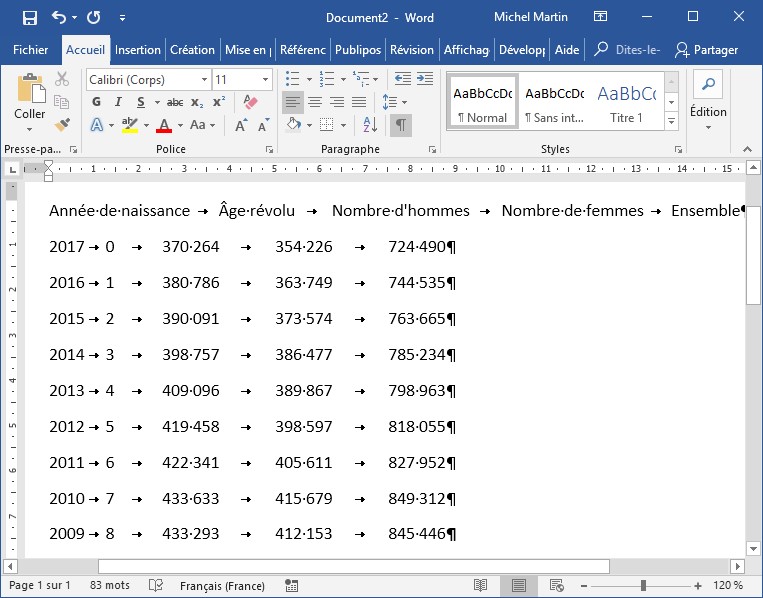Click Français (France) language in status bar
This screenshot has height=598, width=763.
[x=221, y=585]
